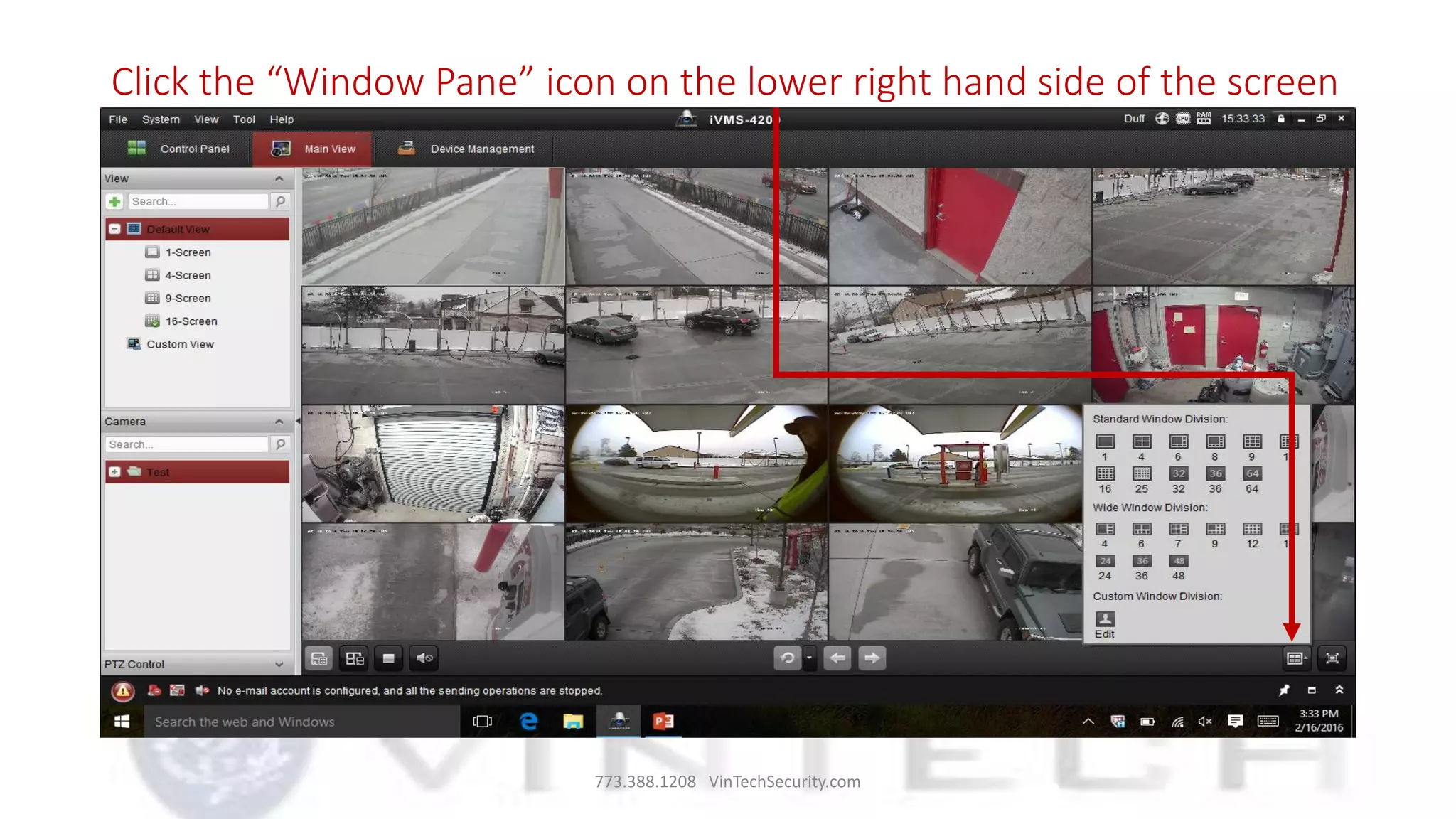Stop all live view with the square icon

388,658
